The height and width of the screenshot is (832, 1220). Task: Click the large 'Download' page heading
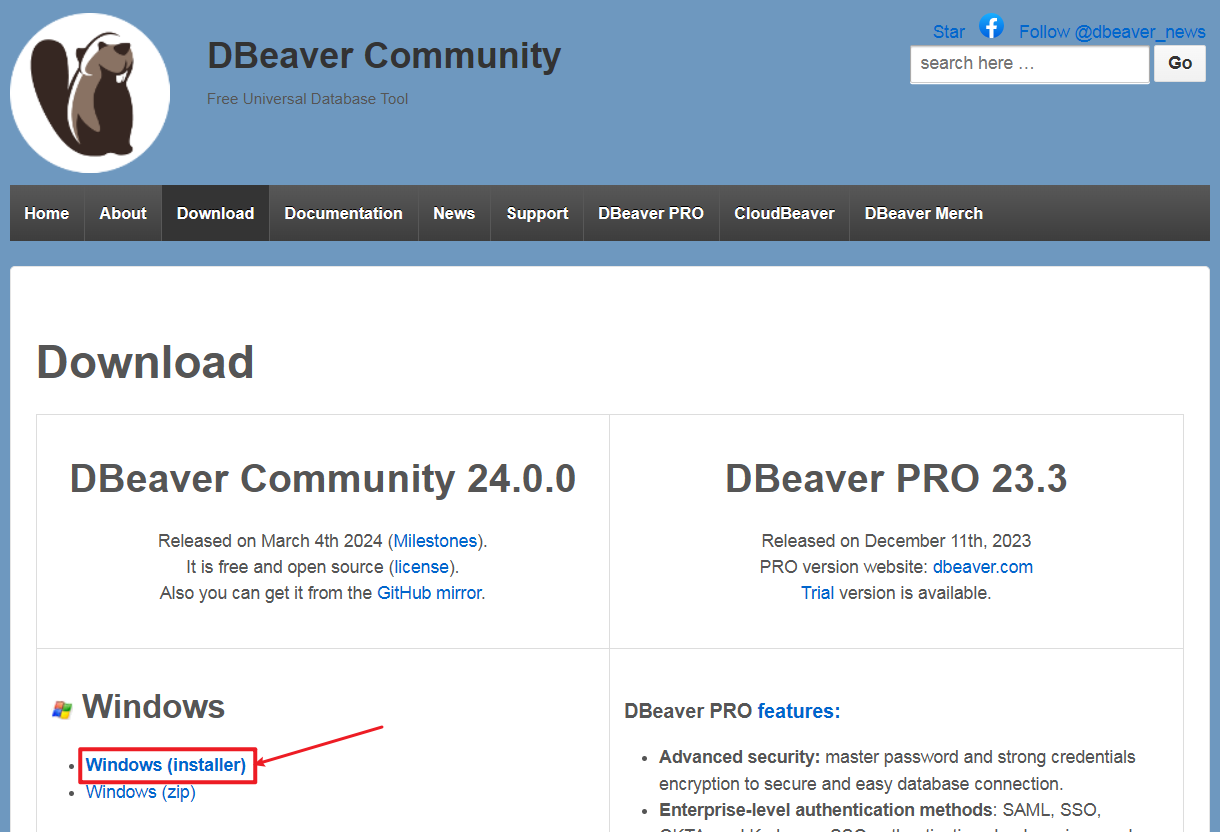click(x=146, y=362)
